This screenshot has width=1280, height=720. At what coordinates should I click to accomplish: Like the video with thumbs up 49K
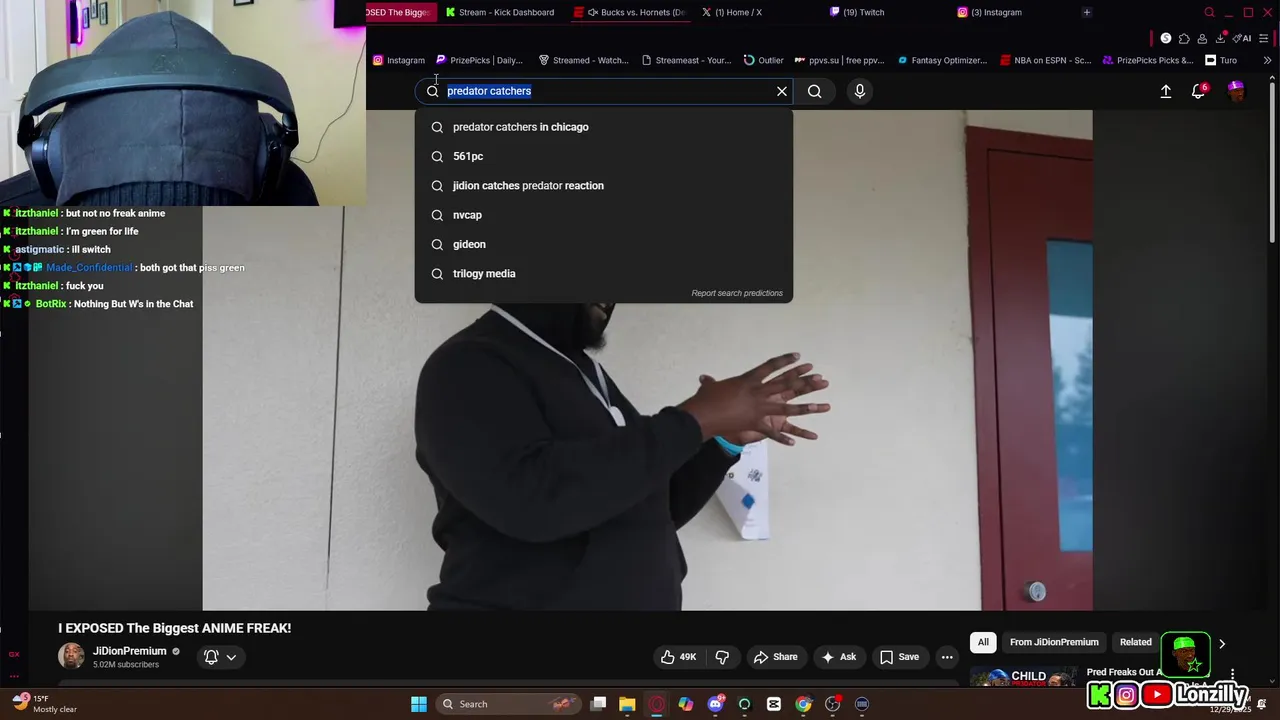(x=677, y=657)
